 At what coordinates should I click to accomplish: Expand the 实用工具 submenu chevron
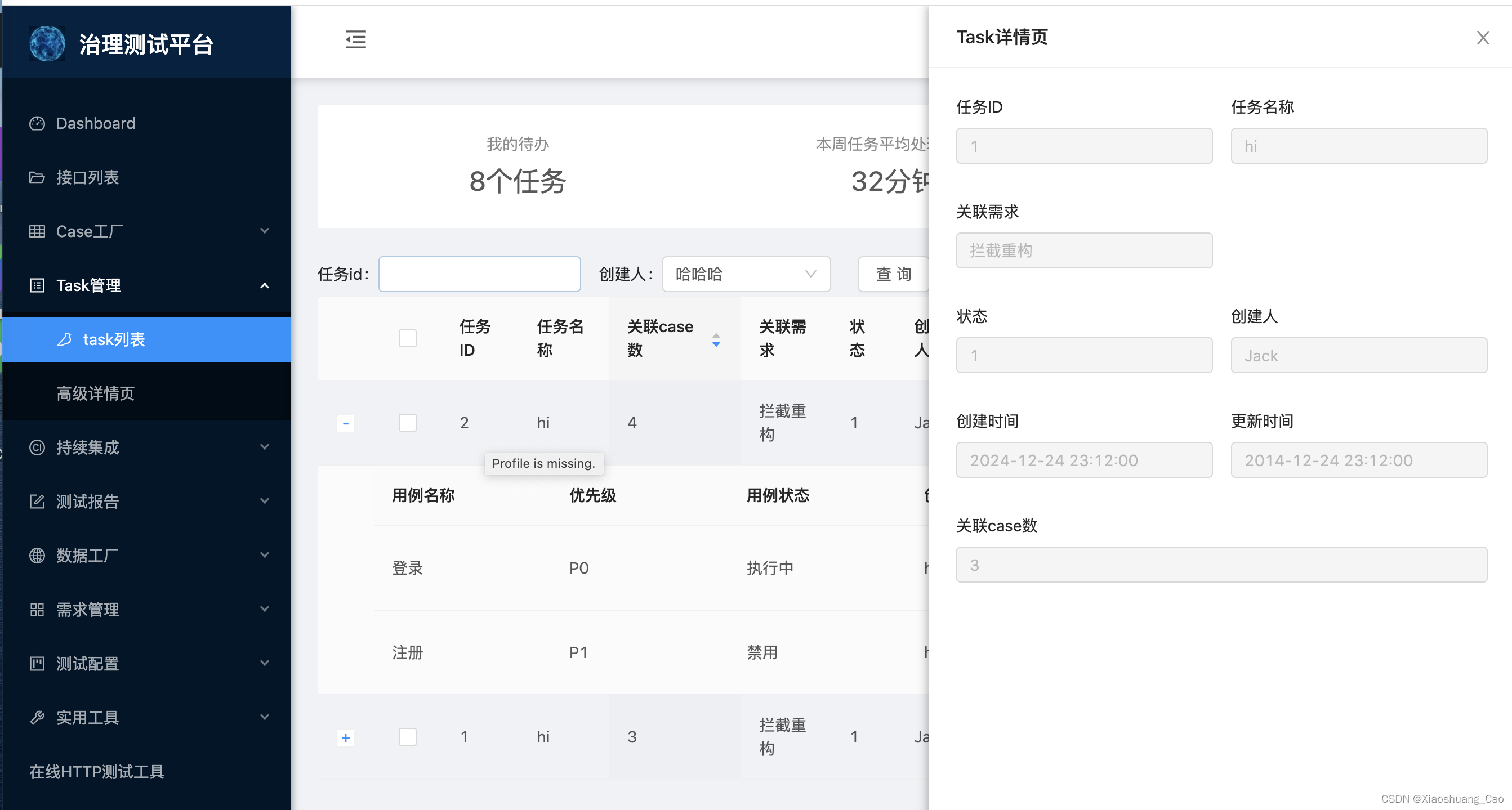click(265, 717)
